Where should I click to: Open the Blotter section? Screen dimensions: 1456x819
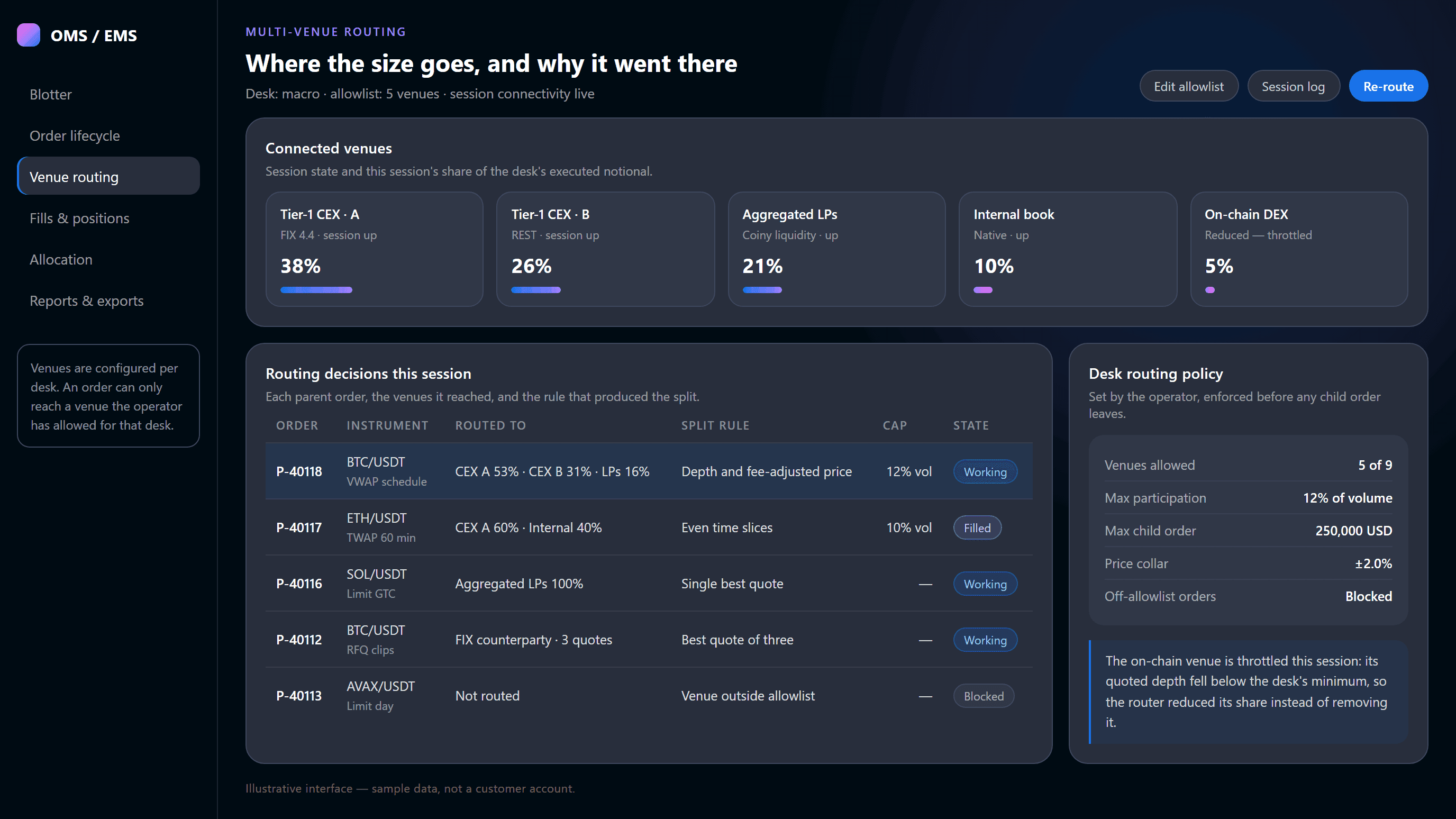pyautogui.click(x=108, y=94)
